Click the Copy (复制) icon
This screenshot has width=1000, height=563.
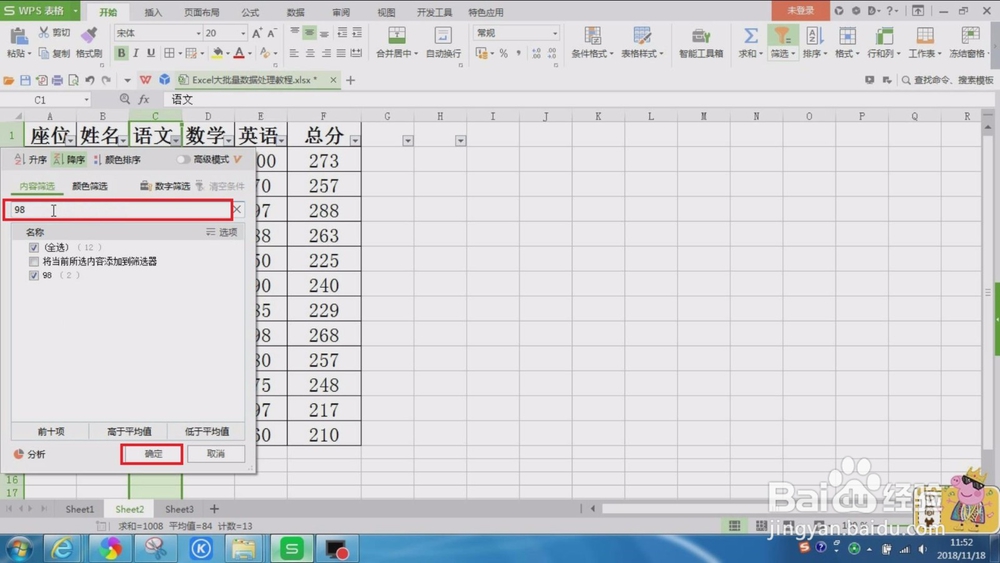pos(44,53)
